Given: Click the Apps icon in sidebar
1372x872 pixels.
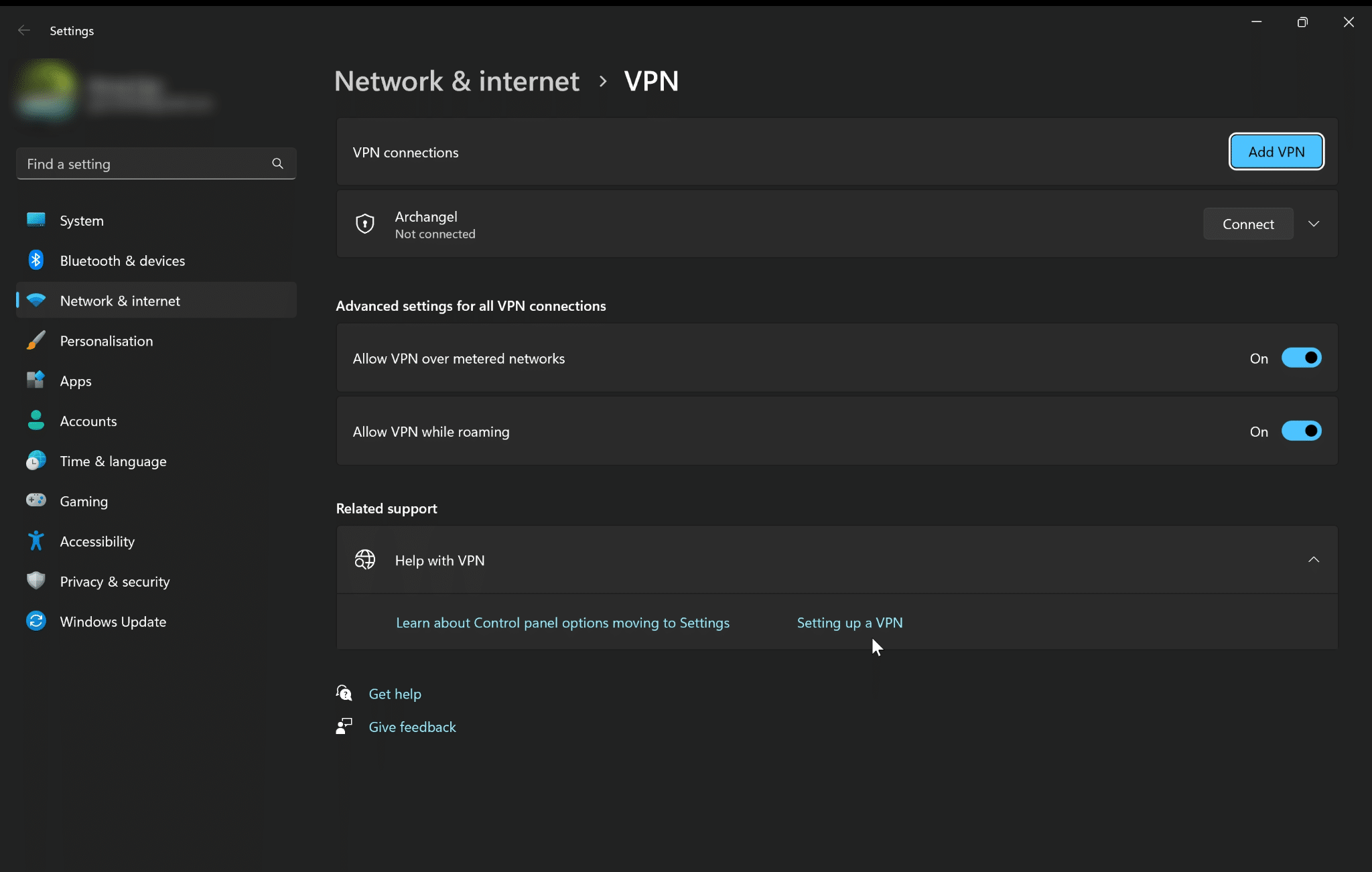Looking at the screenshot, I should [36, 380].
